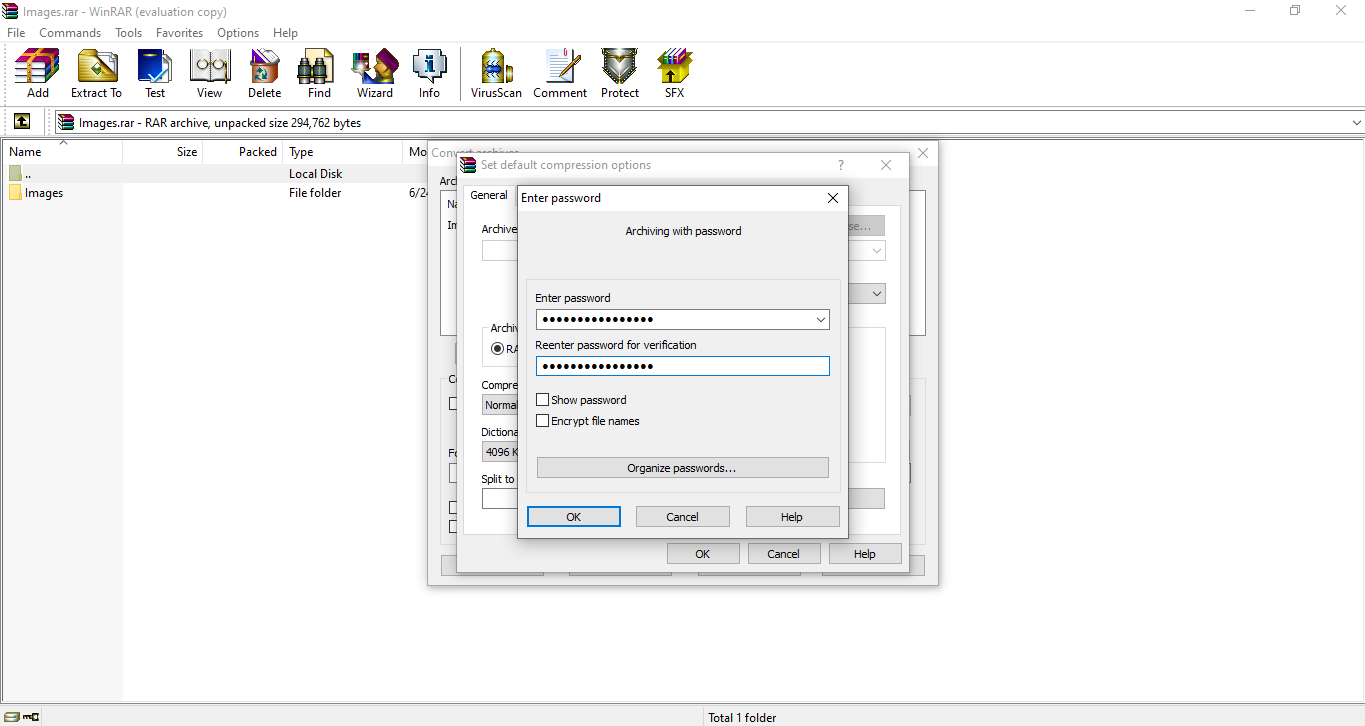Click the key icon in status bar
1365x726 pixels.
(31, 716)
